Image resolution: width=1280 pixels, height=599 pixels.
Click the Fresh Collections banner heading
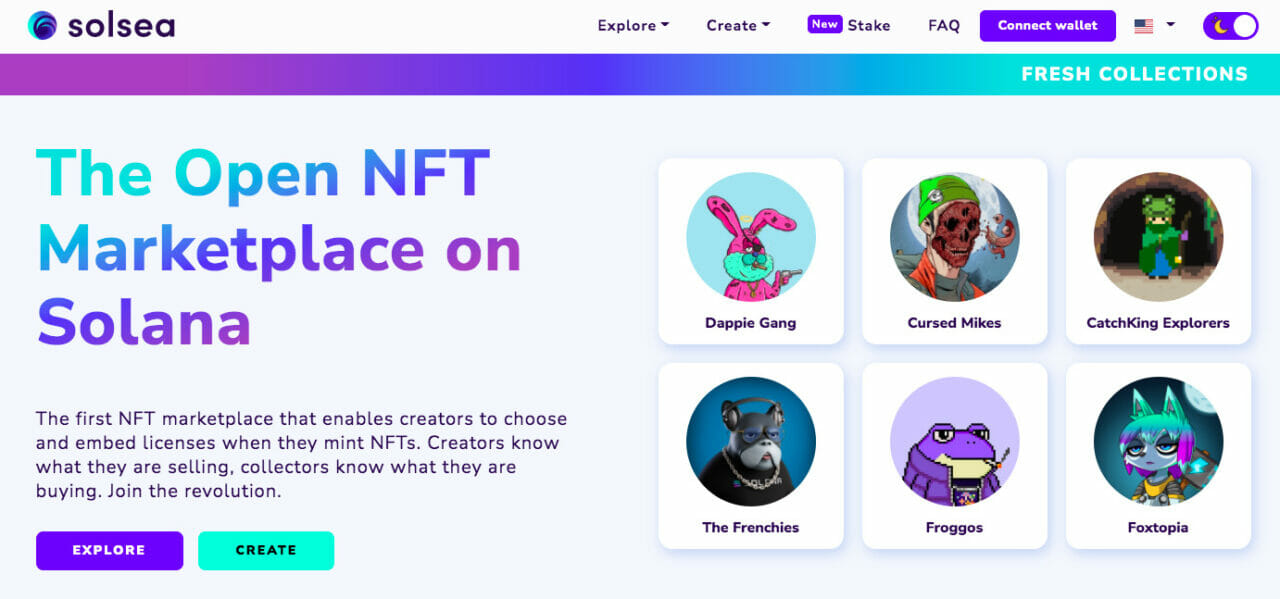pyautogui.click(x=1134, y=74)
